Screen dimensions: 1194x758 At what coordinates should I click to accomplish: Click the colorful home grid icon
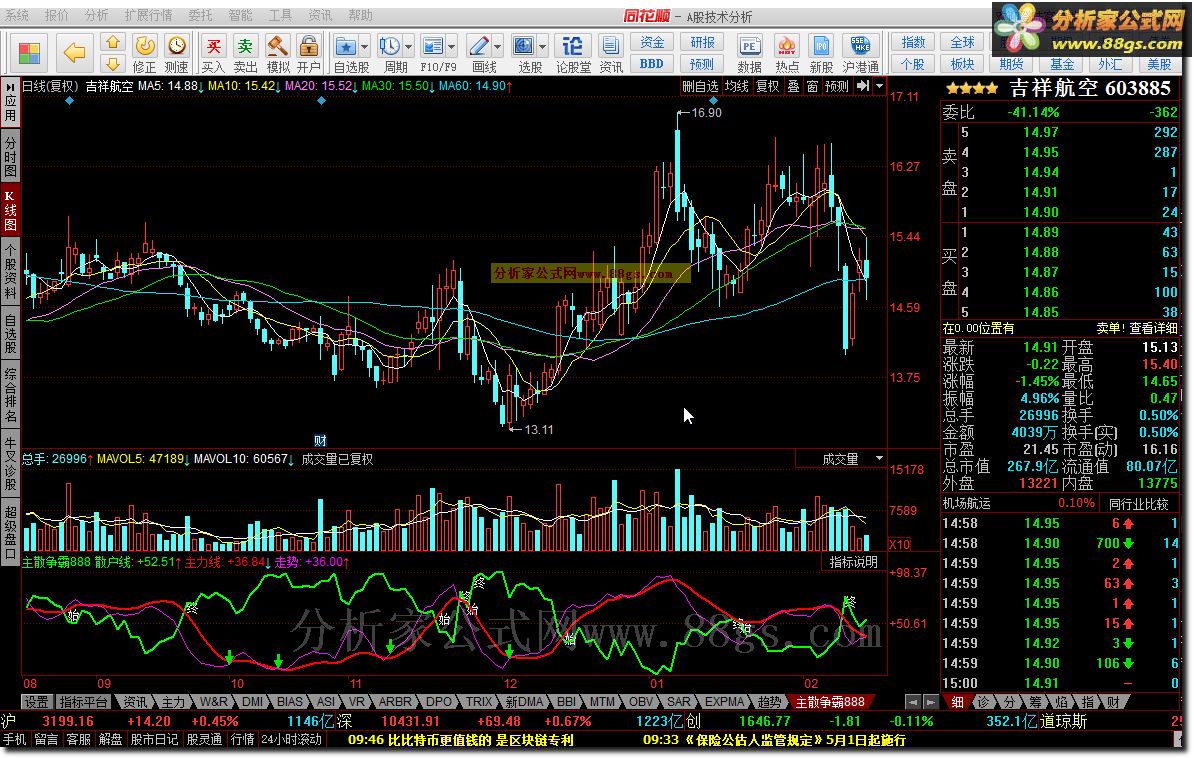(x=30, y=53)
